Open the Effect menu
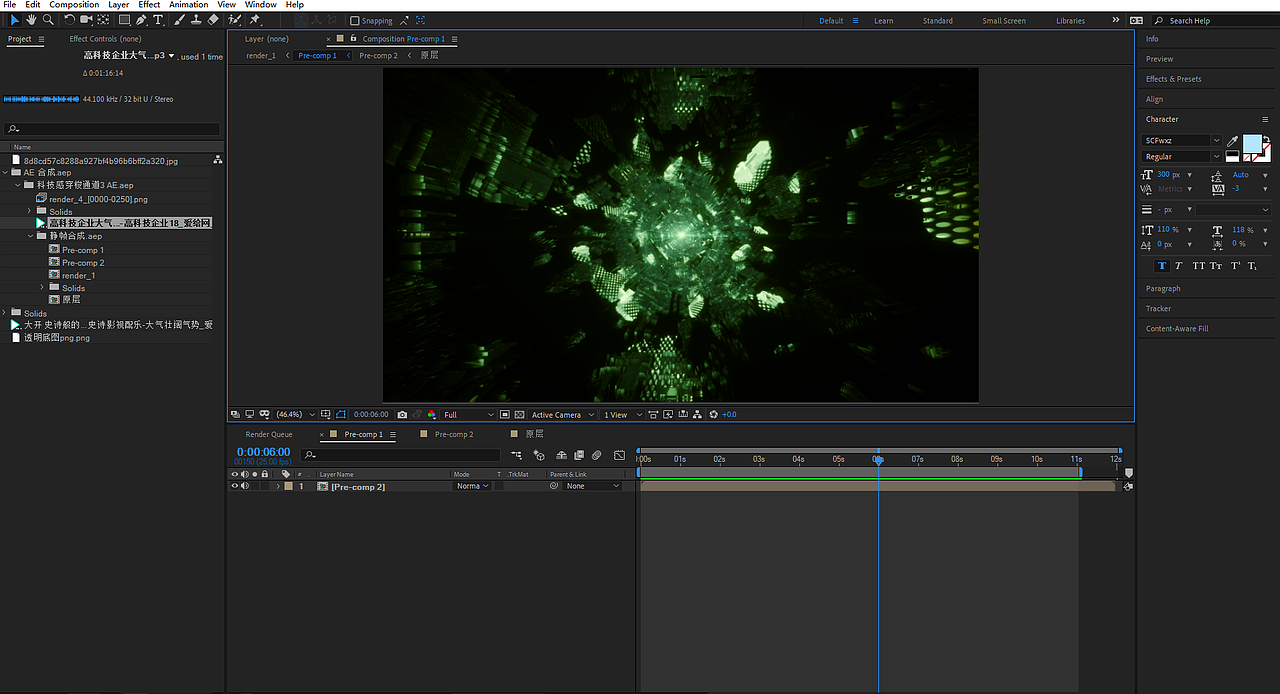This screenshot has width=1280, height=694. (149, 5)
